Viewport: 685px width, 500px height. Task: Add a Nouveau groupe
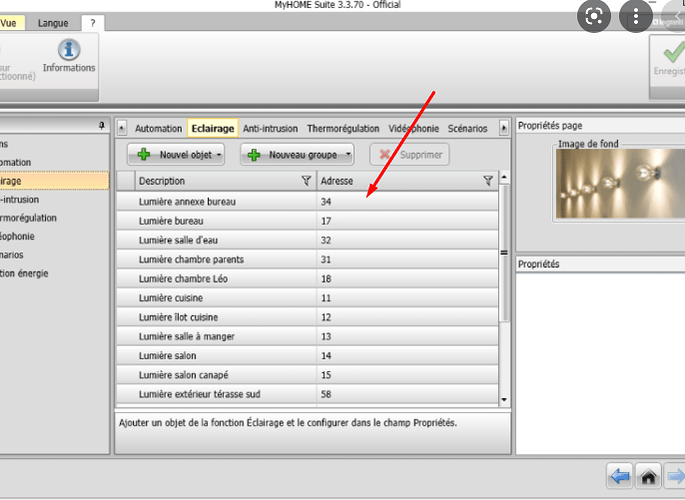tap(297, 155)
